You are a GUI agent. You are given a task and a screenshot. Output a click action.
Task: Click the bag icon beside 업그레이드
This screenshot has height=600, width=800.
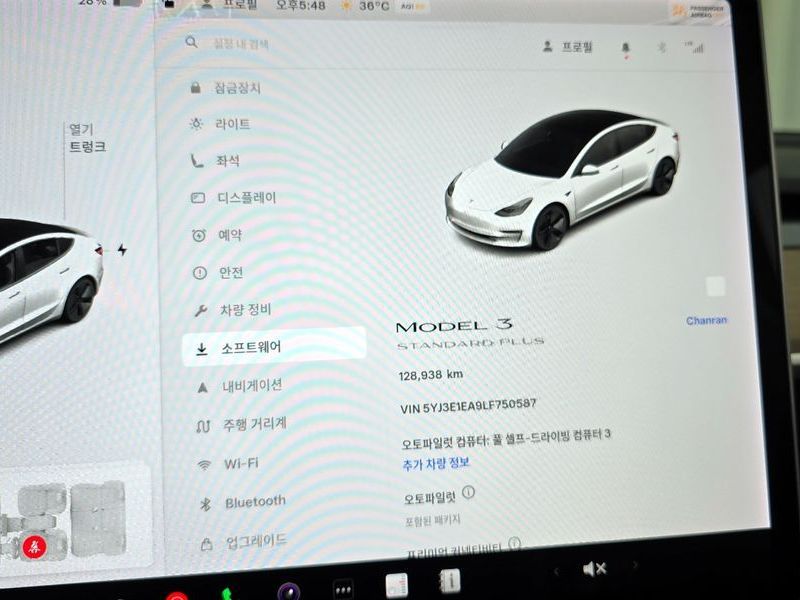[x=206, y=544]
